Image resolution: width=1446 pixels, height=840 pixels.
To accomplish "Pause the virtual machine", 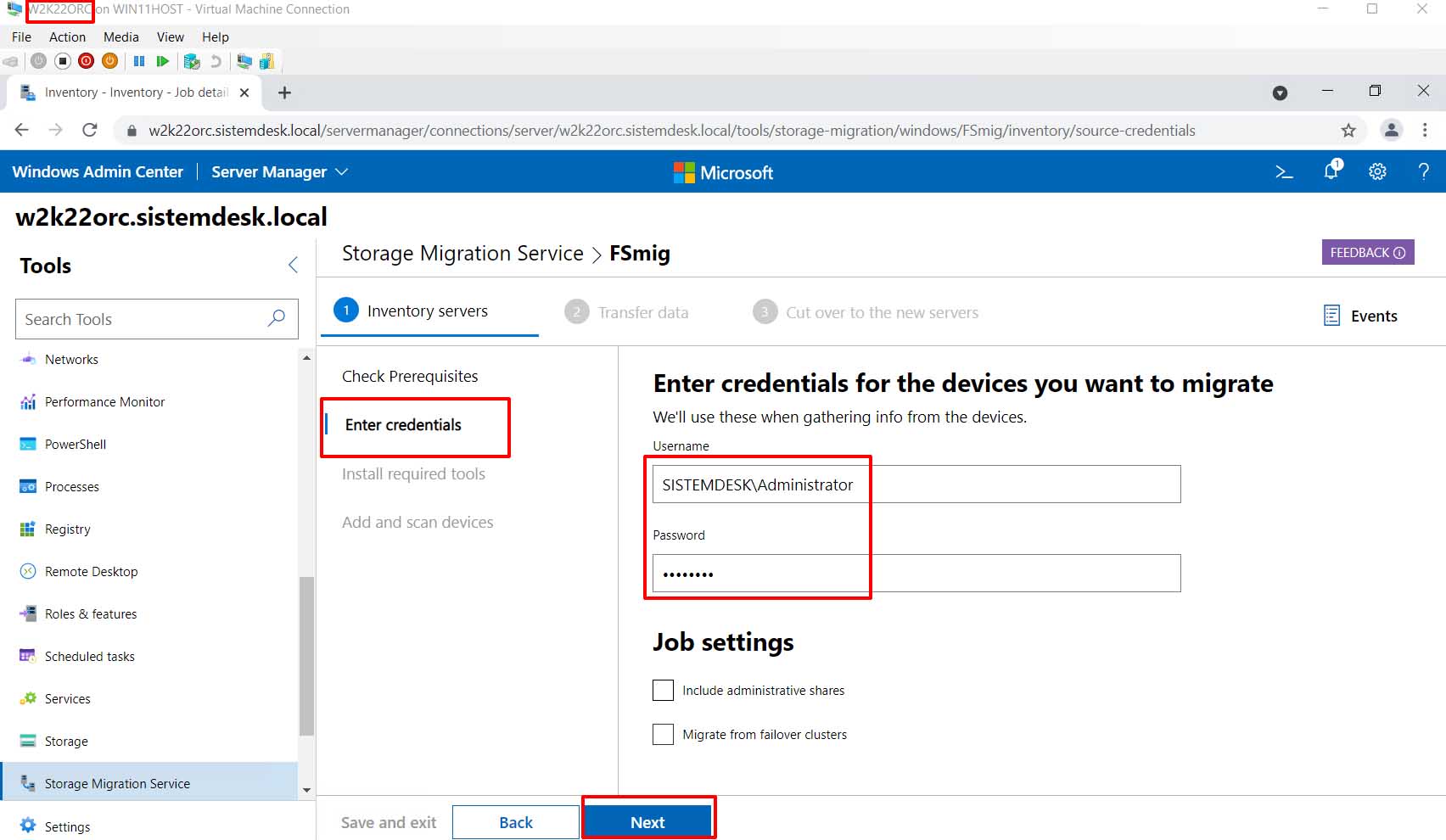I will (139, 61).
